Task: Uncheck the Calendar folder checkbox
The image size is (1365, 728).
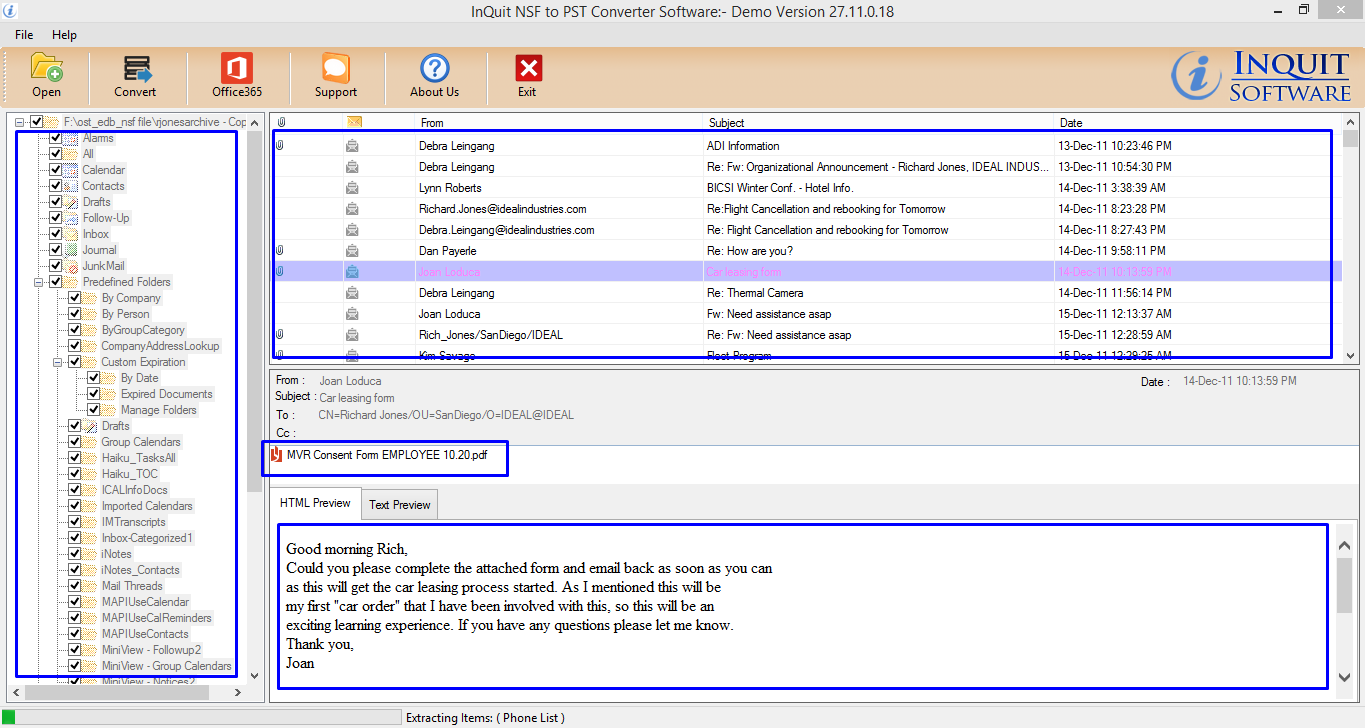Action: [x=56, y=170]
